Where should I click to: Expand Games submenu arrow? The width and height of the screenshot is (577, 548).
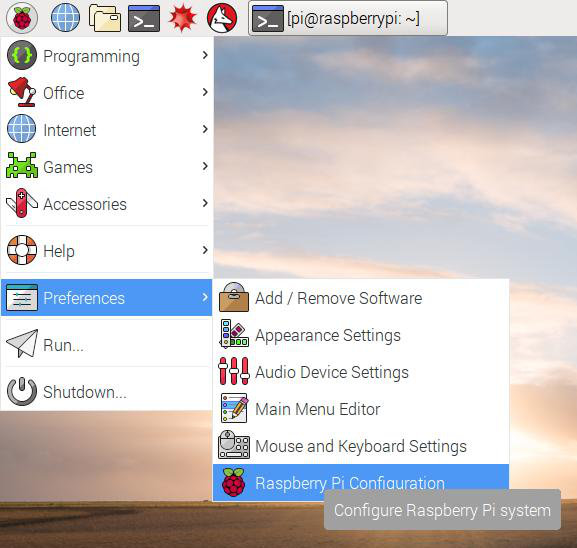tap(205, 166)
